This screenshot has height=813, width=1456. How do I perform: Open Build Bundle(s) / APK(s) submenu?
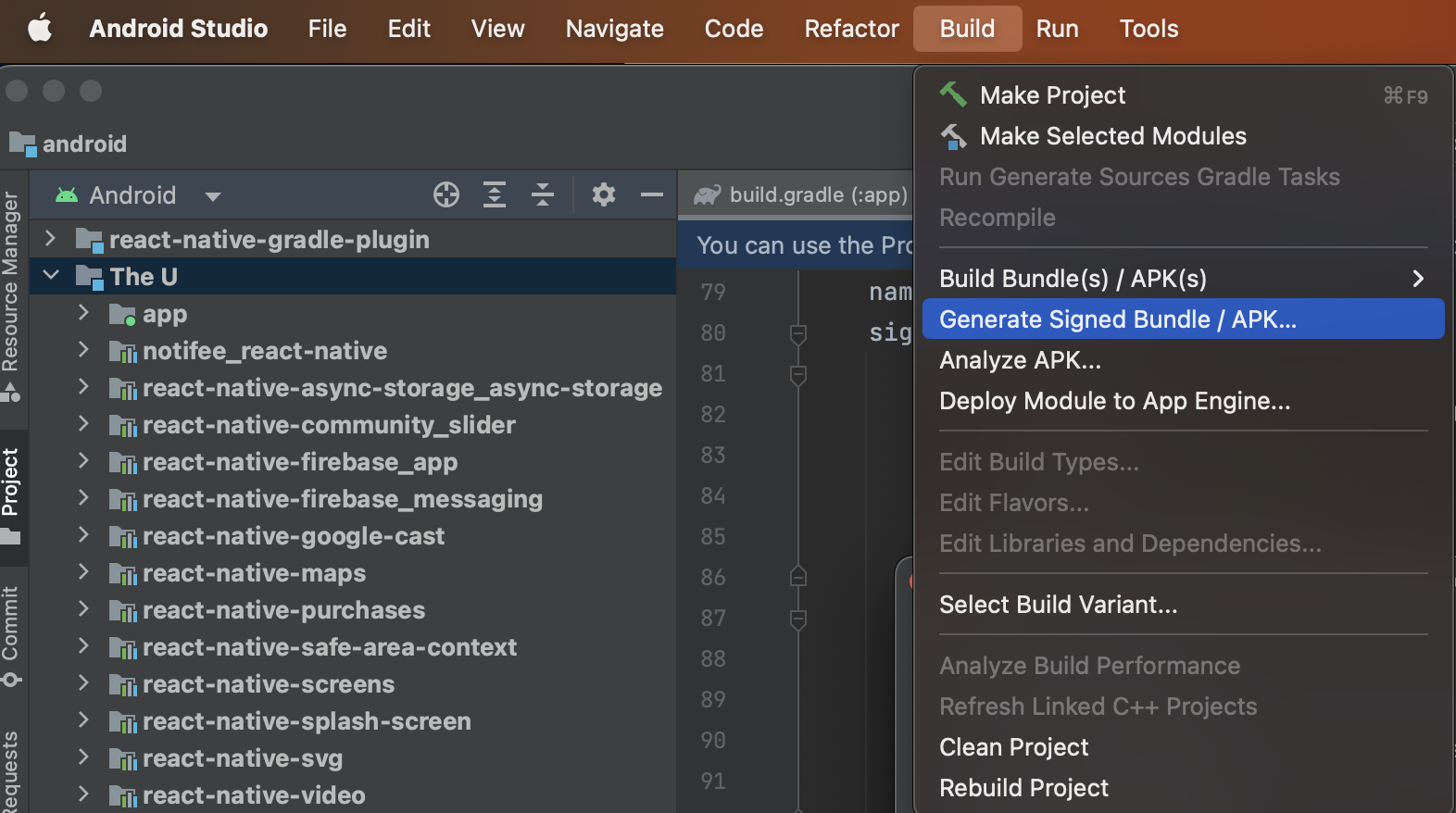tap(1182, 279)
